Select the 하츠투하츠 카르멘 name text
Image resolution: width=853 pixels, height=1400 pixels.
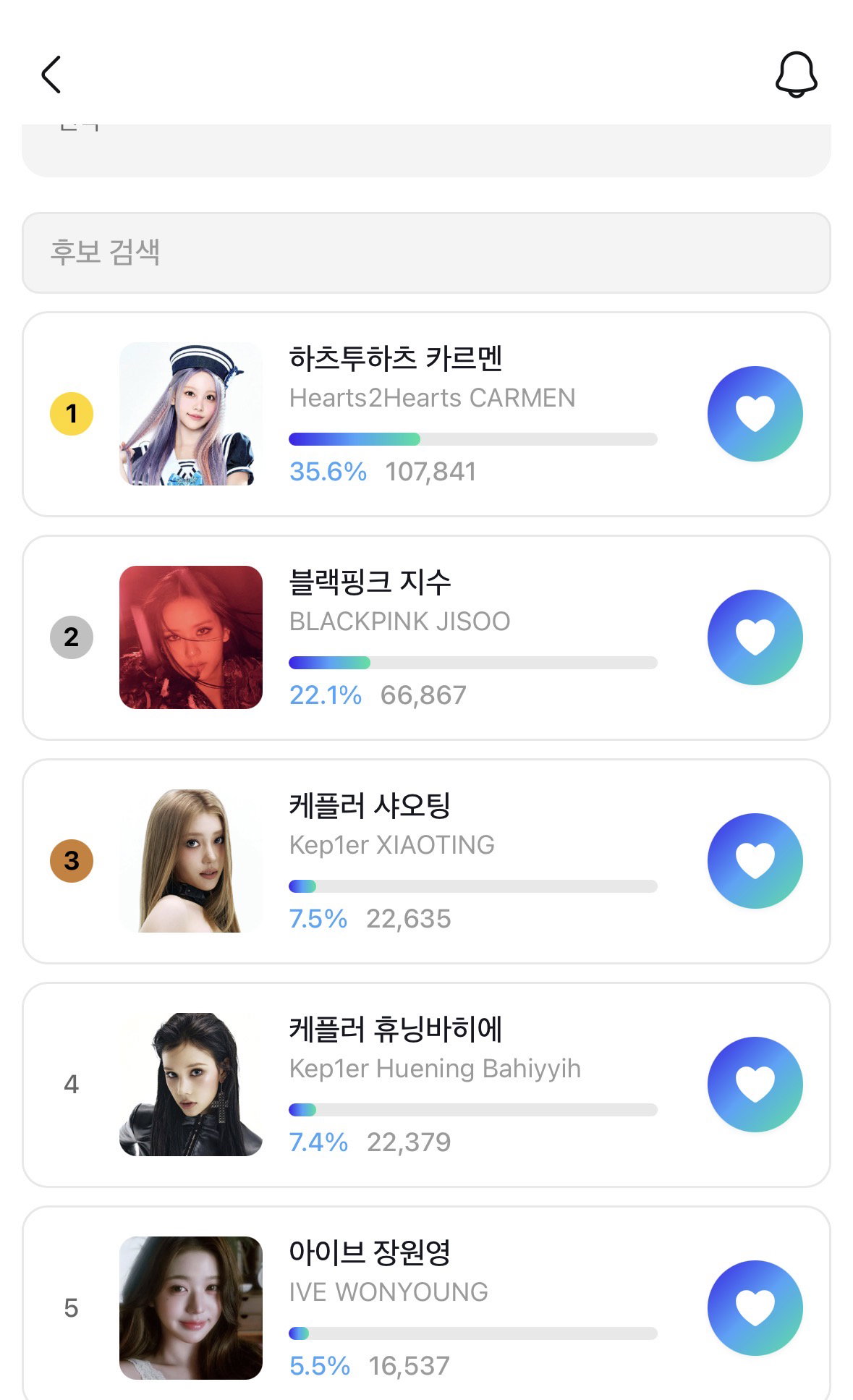(x=396, y=359)
